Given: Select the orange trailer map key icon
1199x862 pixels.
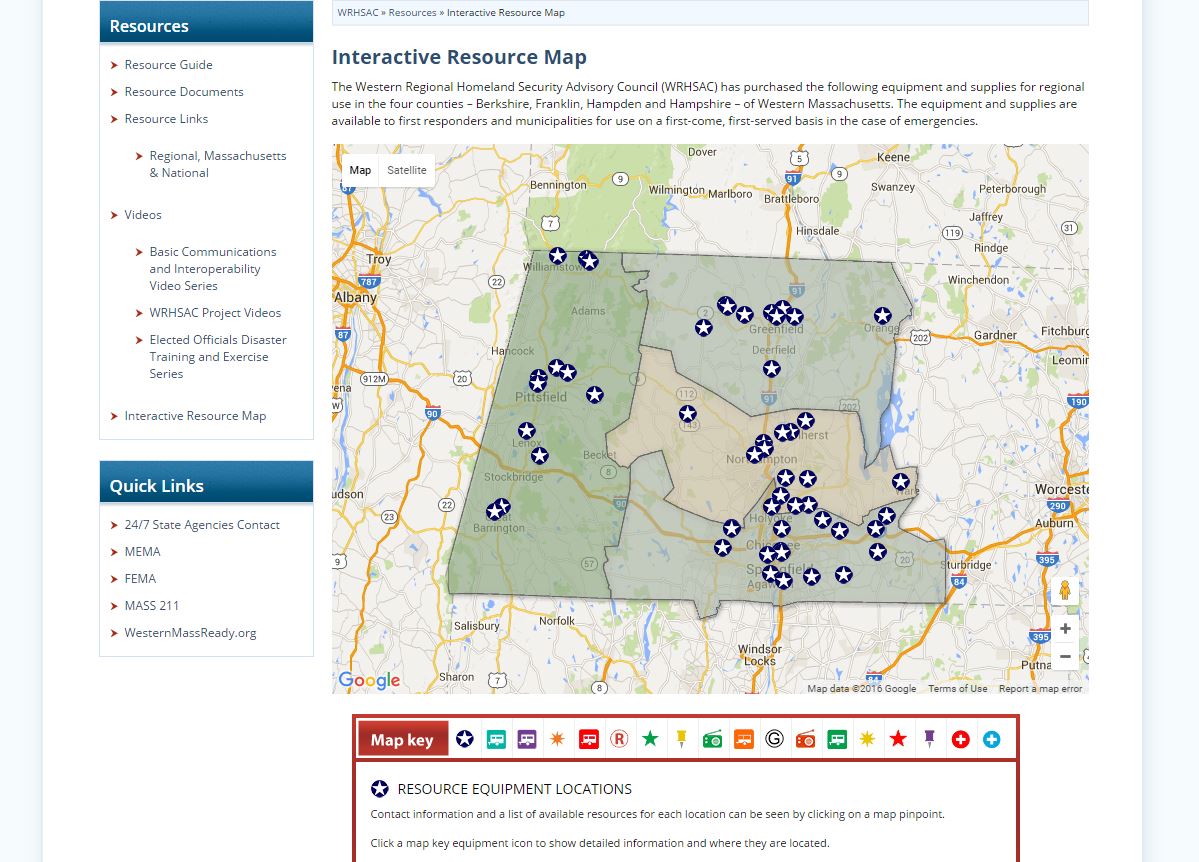Looking at the screenshot, I should [x=744, y=739].
